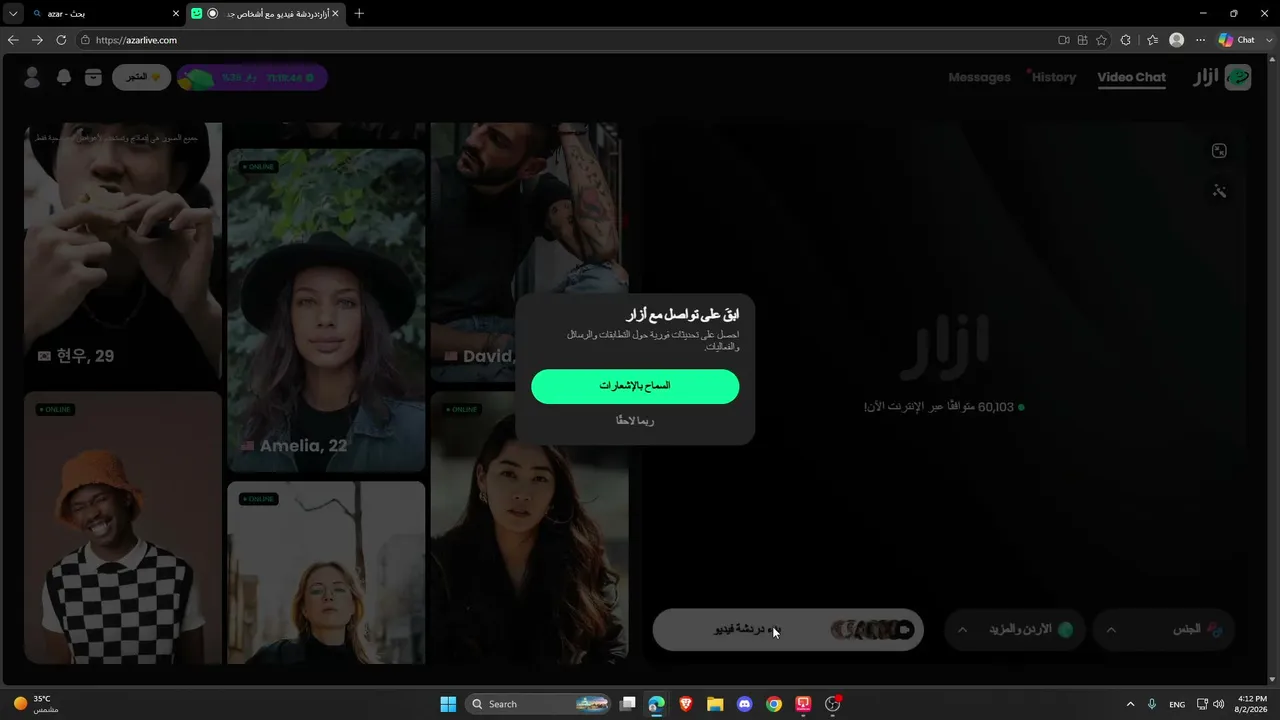1280x720 pixels.
Task: Open Task View from the taskbar
Action: (x=628, y=704)
